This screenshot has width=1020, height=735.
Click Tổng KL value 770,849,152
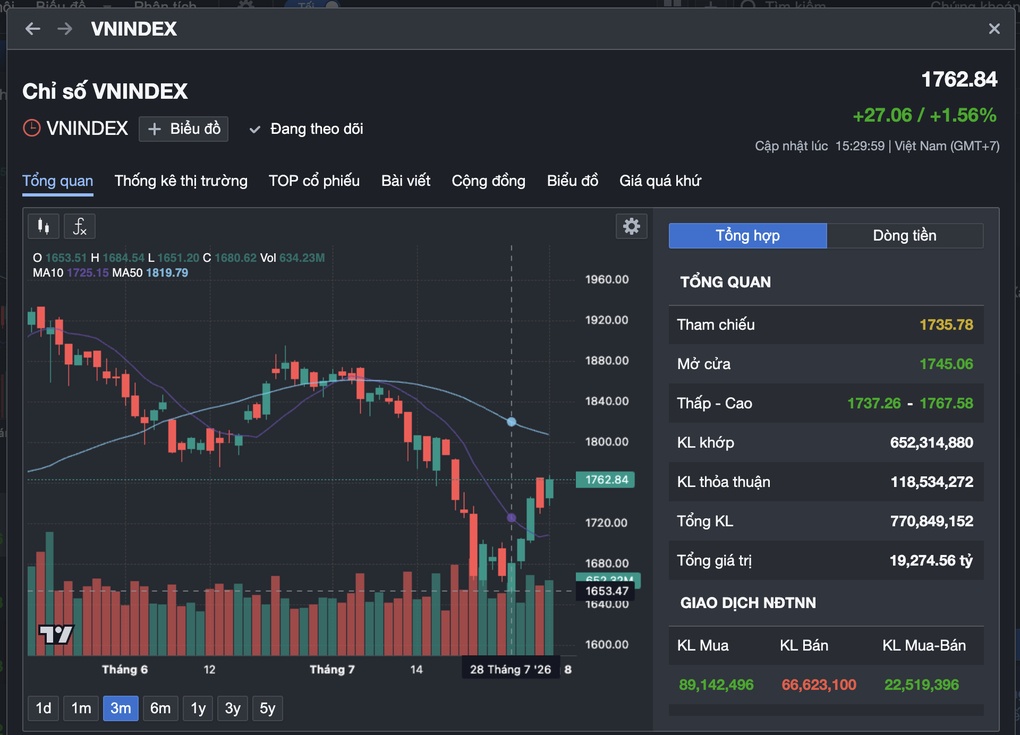[932, 521]
